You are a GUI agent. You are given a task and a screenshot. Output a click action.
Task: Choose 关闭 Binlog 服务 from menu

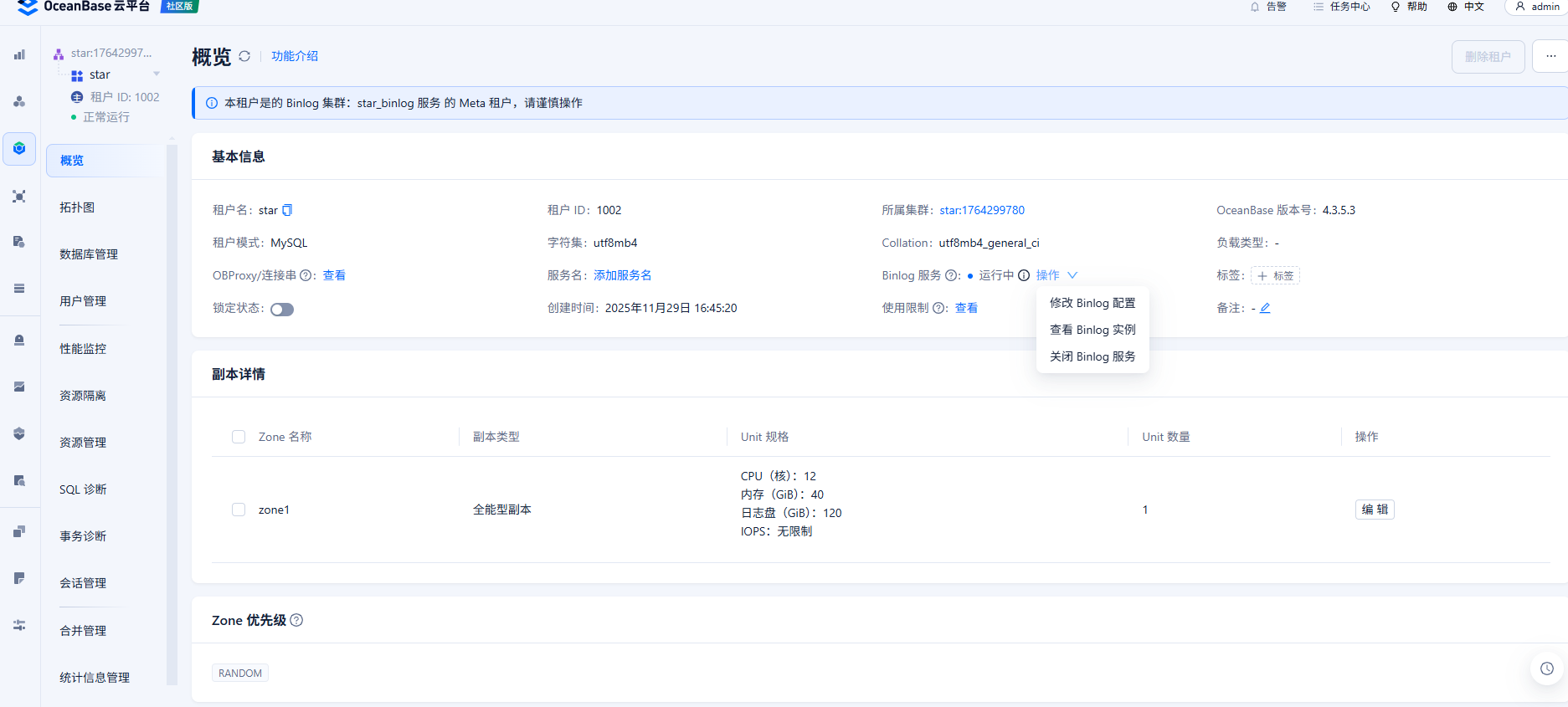(x=1092, y=356)
